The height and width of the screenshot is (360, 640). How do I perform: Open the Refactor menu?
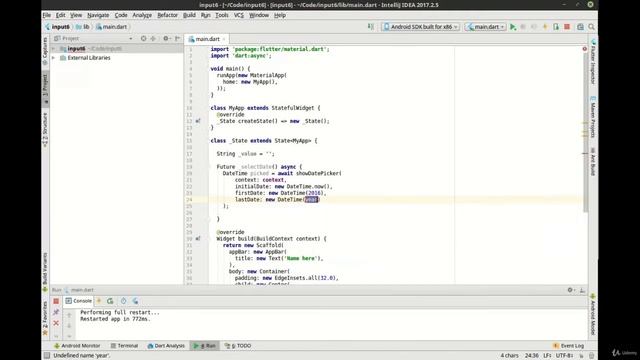[167, 15]
